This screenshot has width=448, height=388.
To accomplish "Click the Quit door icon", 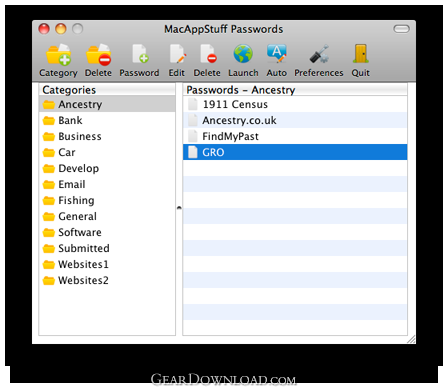I will coord(361,54).
